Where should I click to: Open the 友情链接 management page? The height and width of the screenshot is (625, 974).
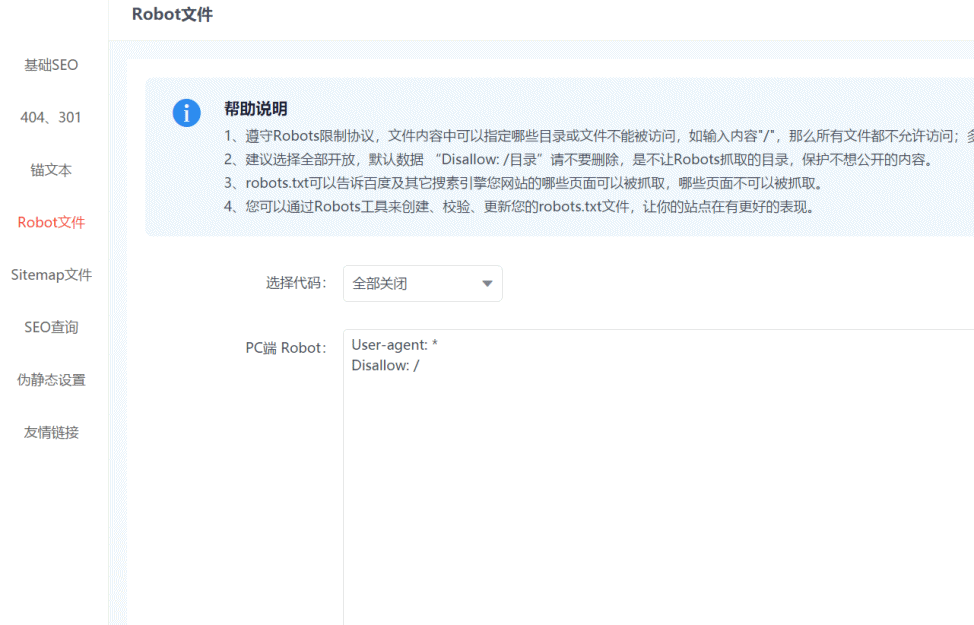click(51, 432)
